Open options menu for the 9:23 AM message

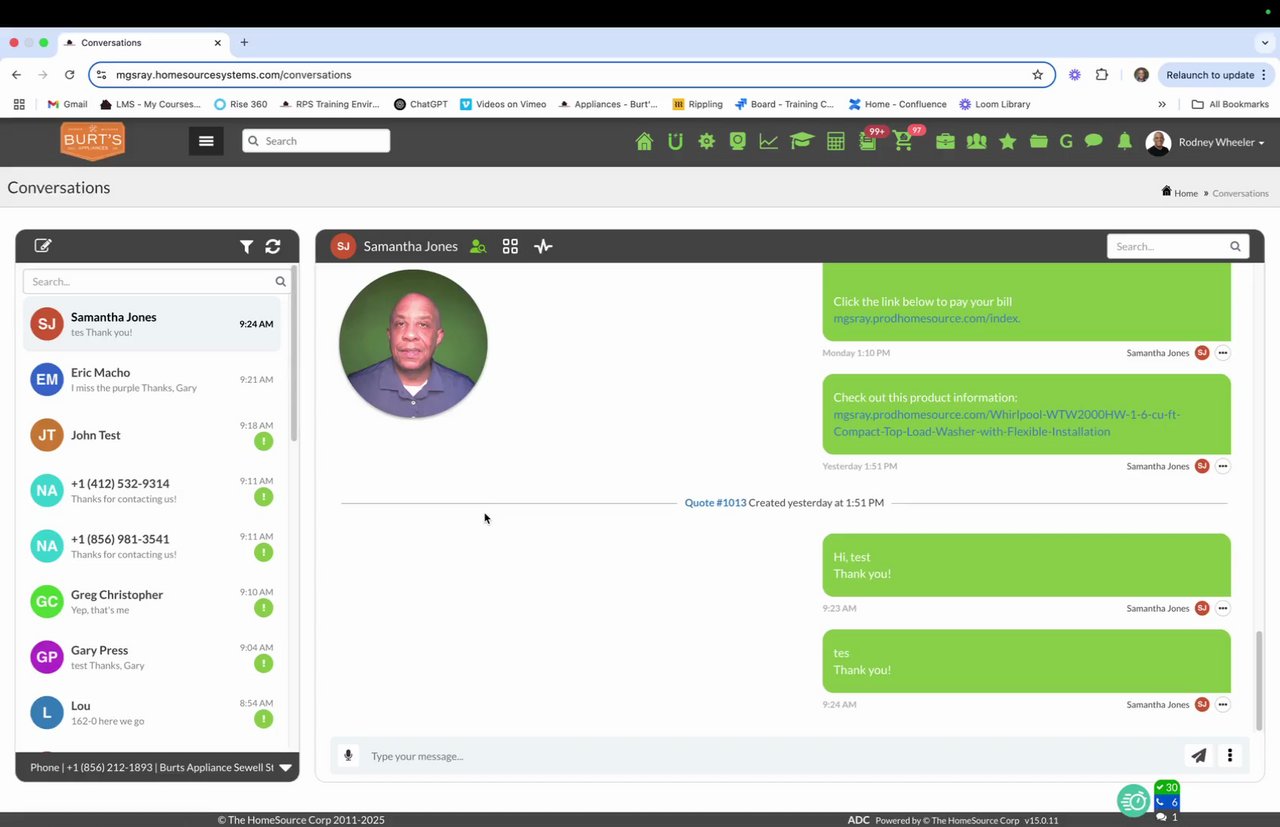[x=1222, y=608]
